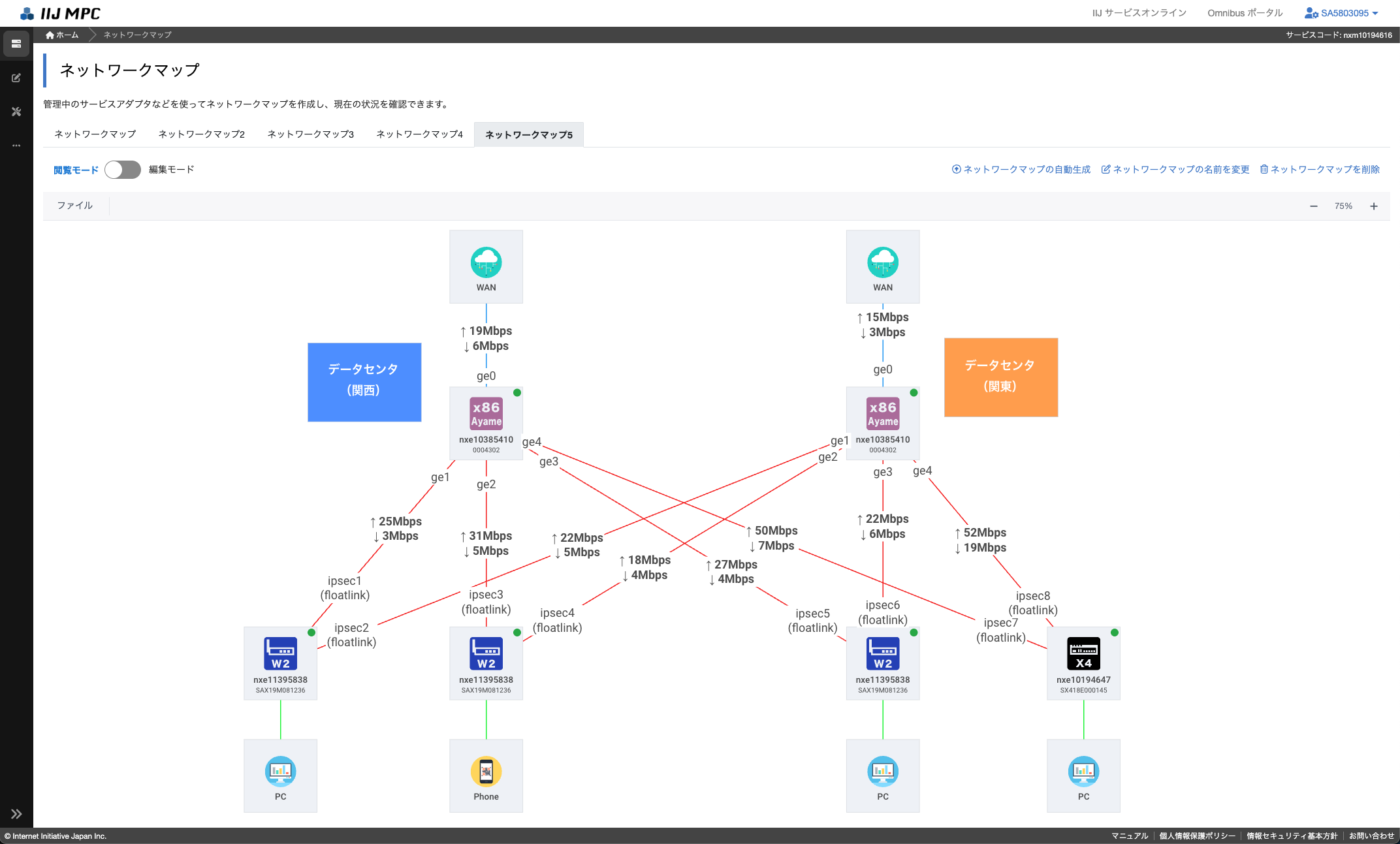
Task: Open the tools wrench sidebar icon
Action: pos(16,112)
